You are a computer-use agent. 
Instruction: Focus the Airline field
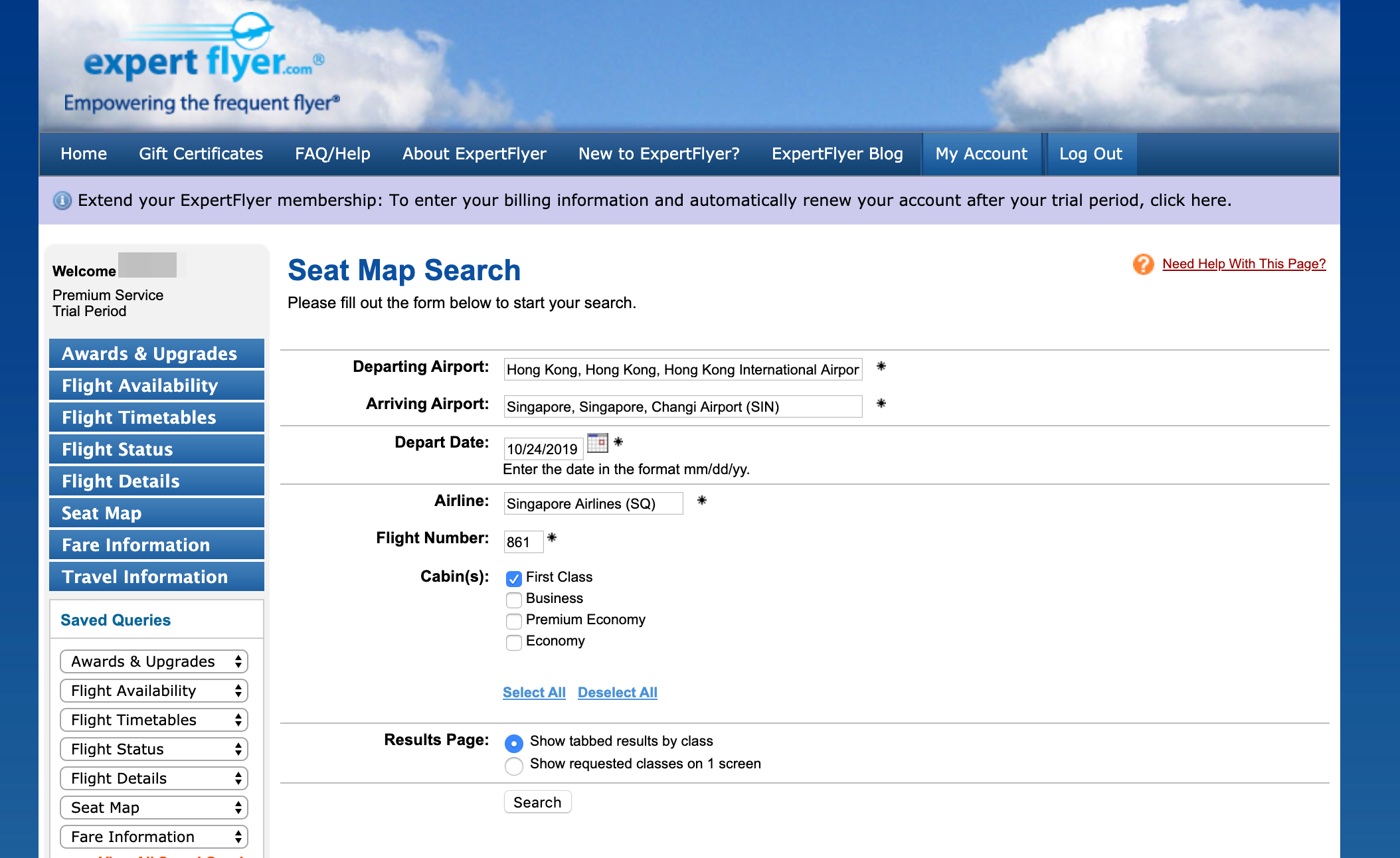[593, 503]
